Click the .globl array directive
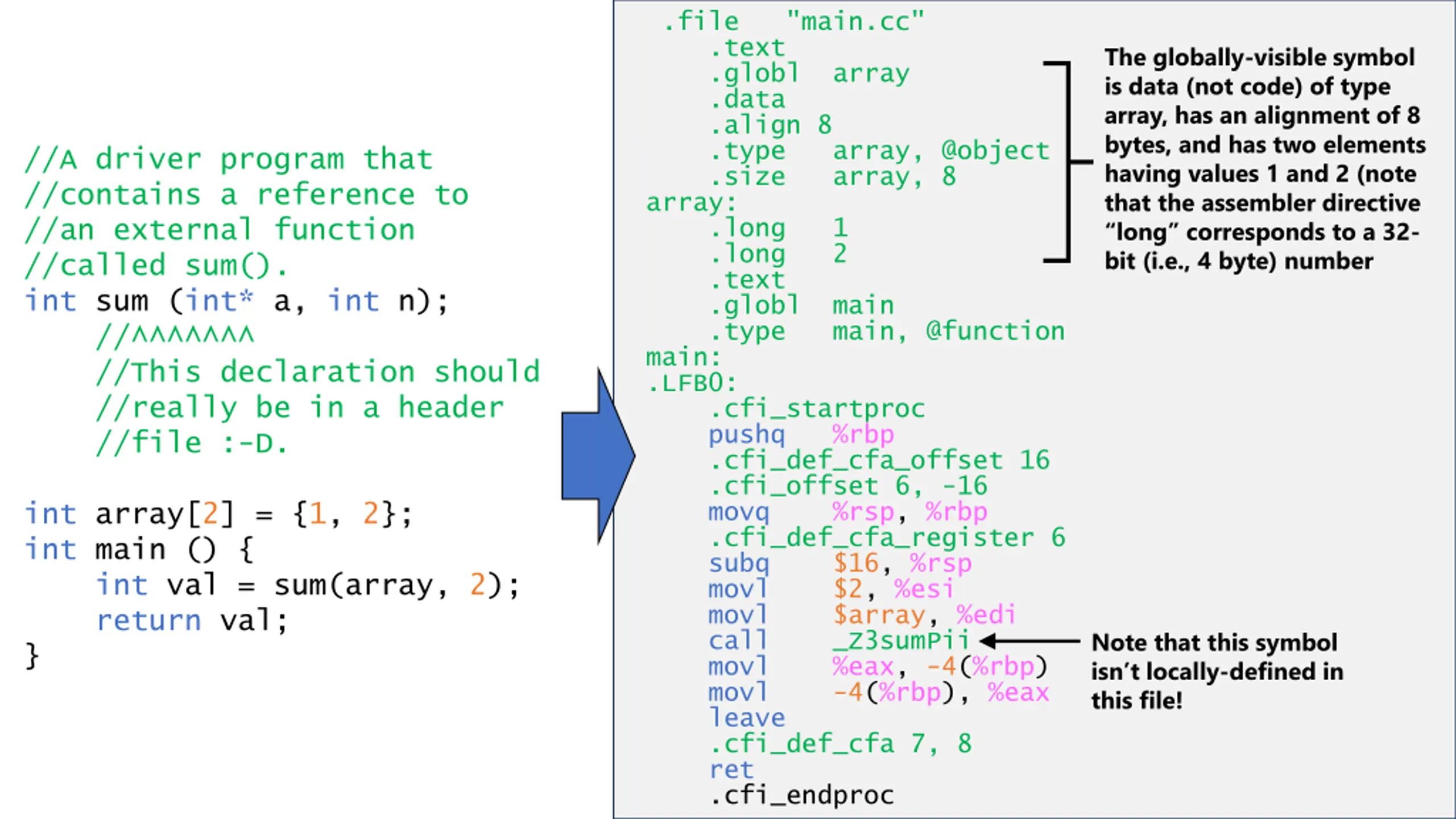 [809, 73]
